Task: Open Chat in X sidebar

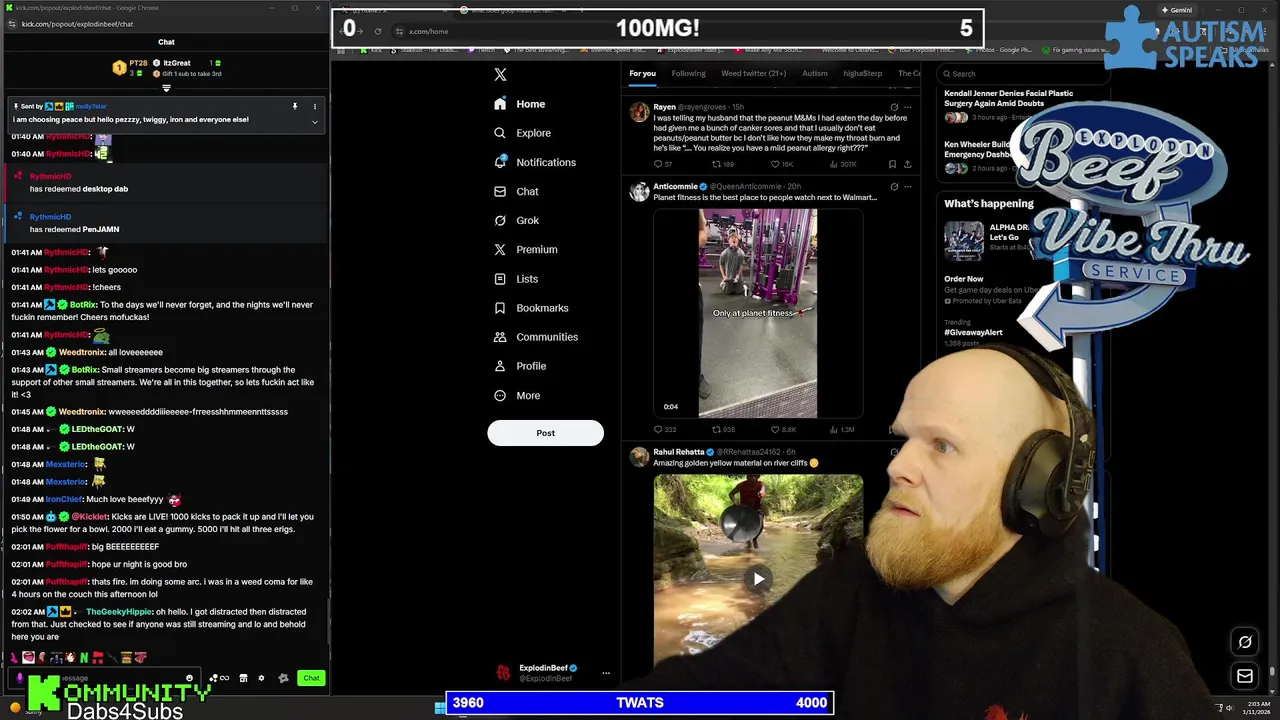Action: pos(516,191)
